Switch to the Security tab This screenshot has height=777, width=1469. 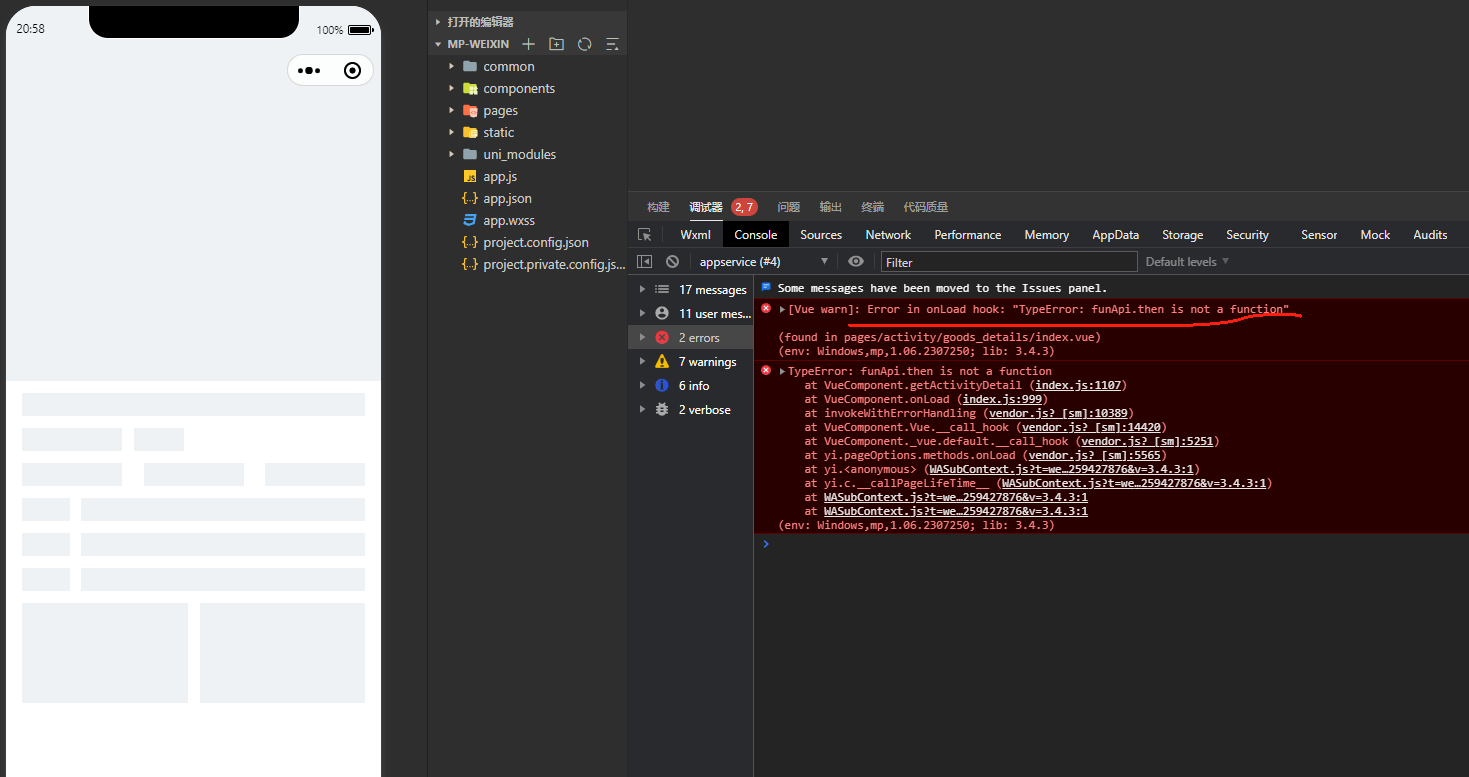1248,235
